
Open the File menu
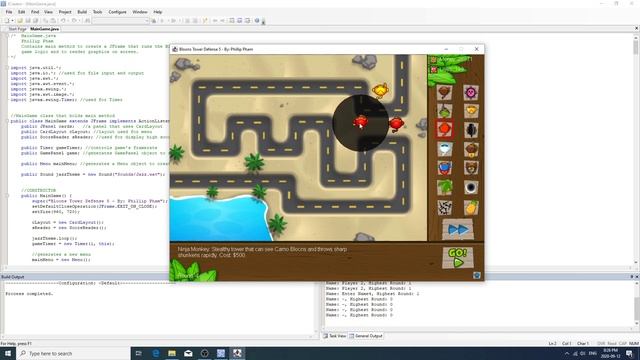click(x=9, y=12)
